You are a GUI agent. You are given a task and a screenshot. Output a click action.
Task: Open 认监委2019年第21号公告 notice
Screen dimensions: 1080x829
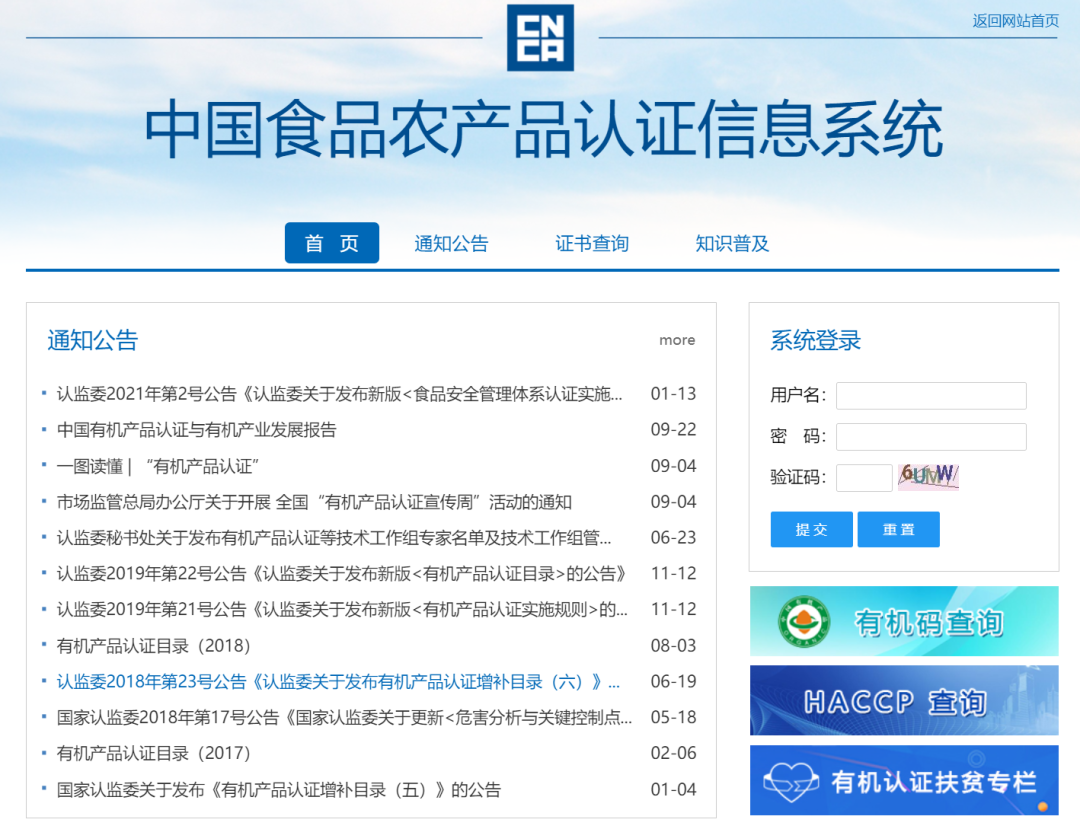[x=342, y=609]
